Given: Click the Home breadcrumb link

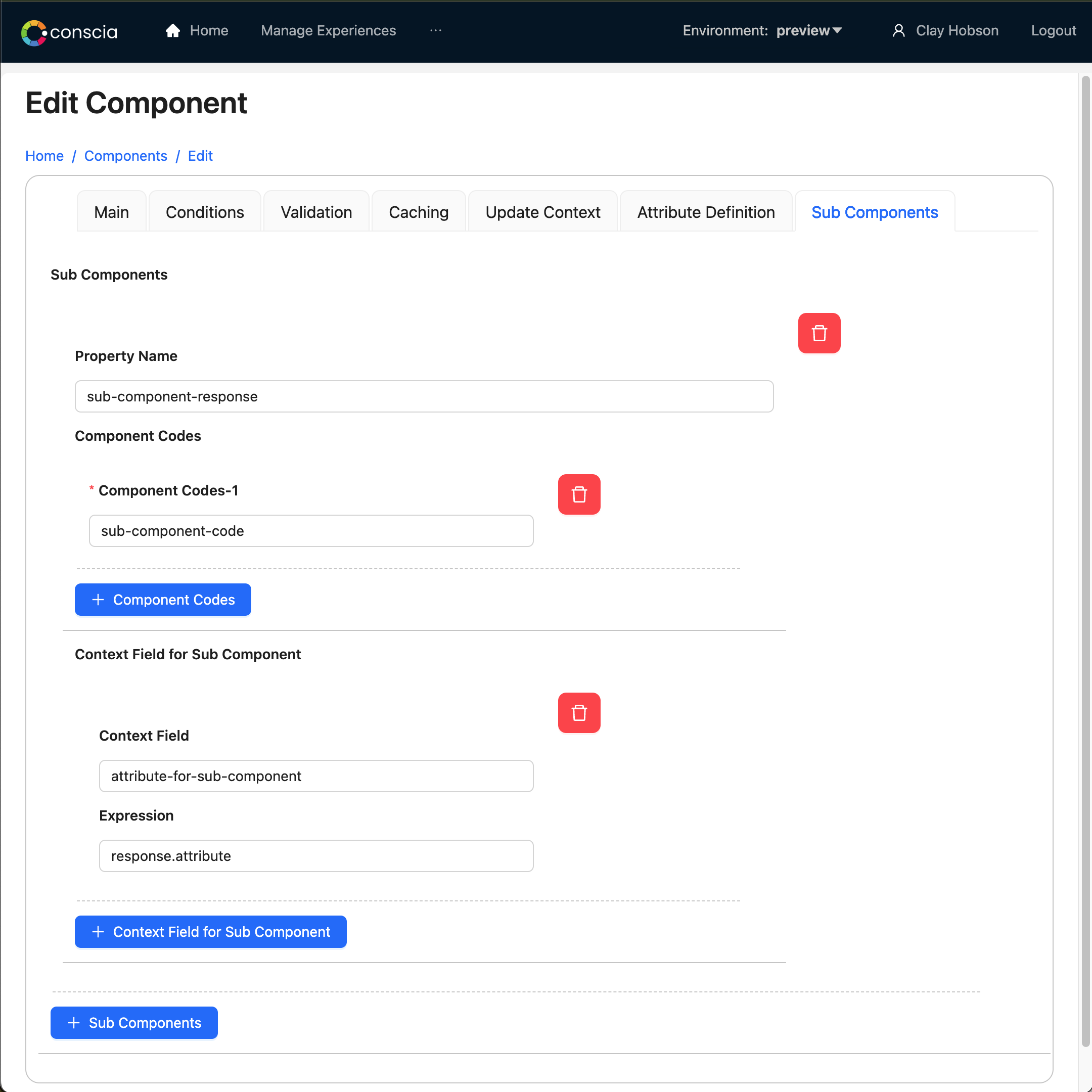Looking at the screenshot, I should coord(44,155).
